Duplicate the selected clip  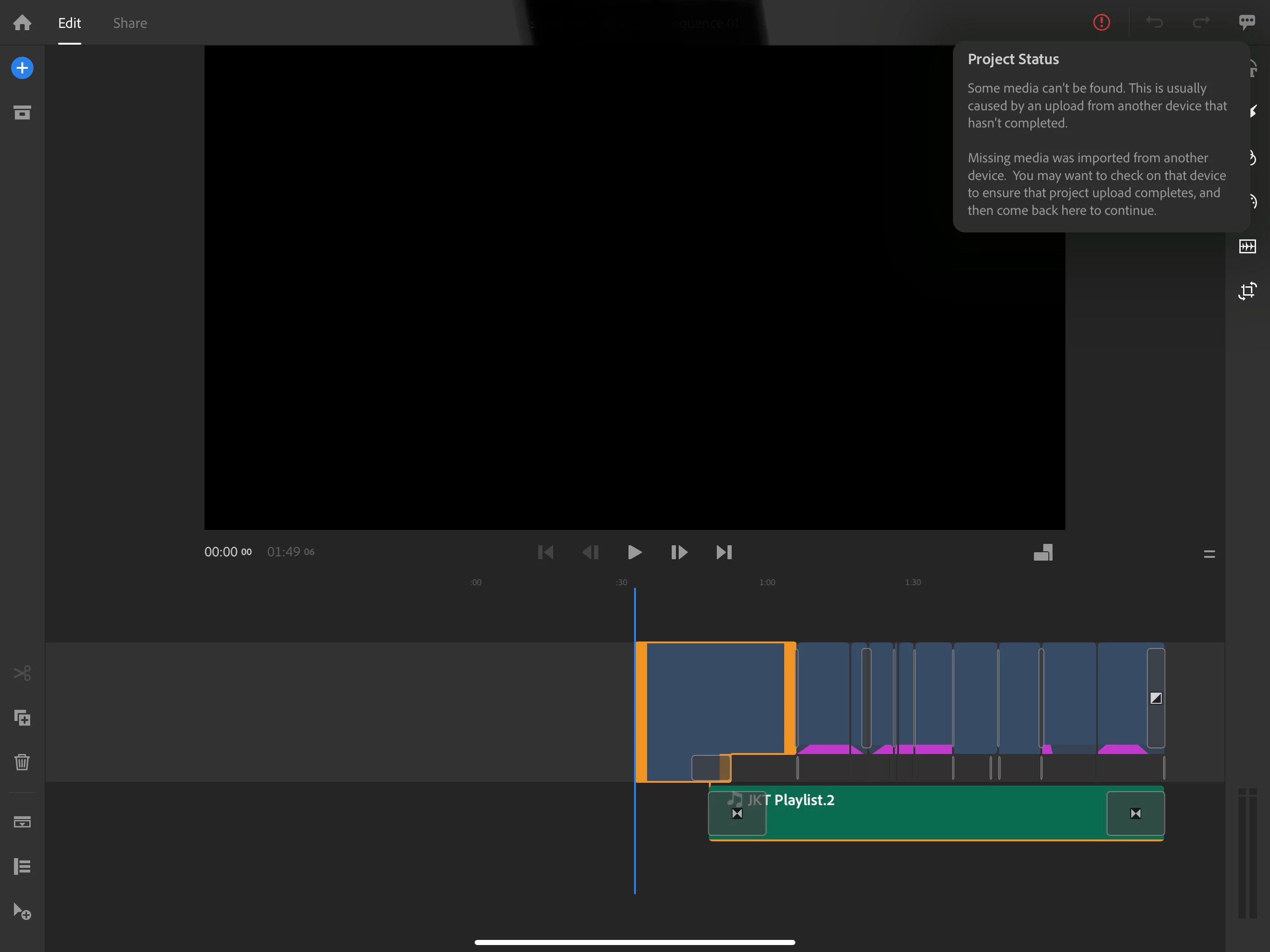[x=22, y=718]
